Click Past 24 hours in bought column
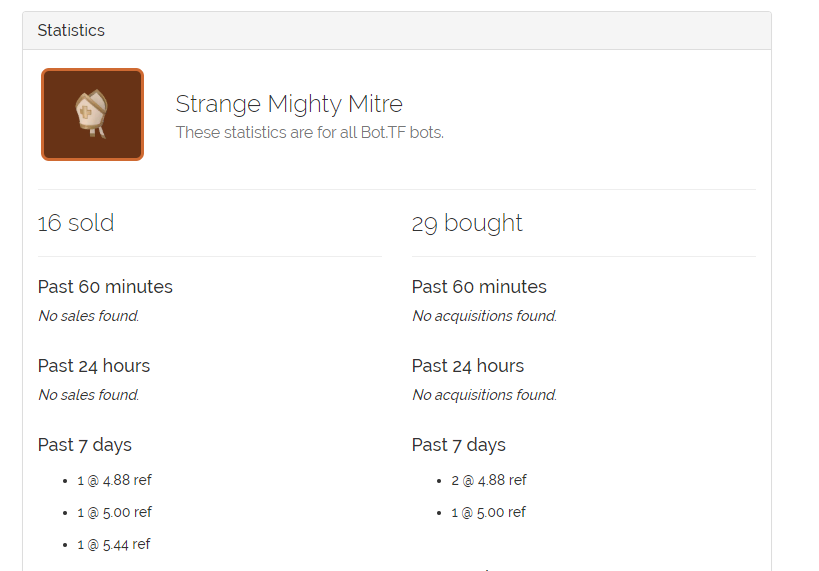Image resolution: width=819 pixels, height=571 pixels. 468,366
